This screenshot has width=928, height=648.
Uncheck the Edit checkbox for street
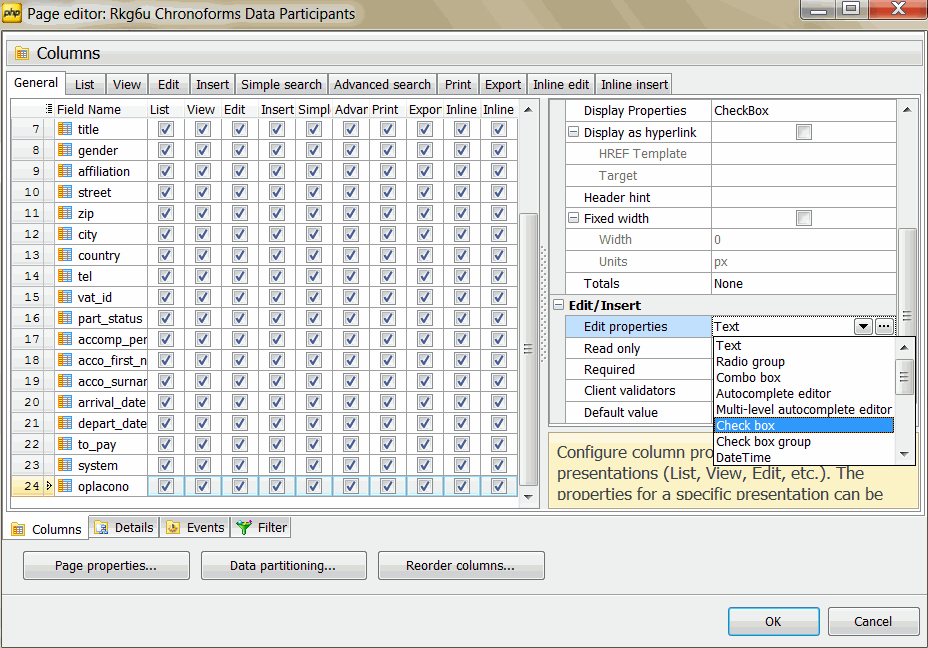240,192
